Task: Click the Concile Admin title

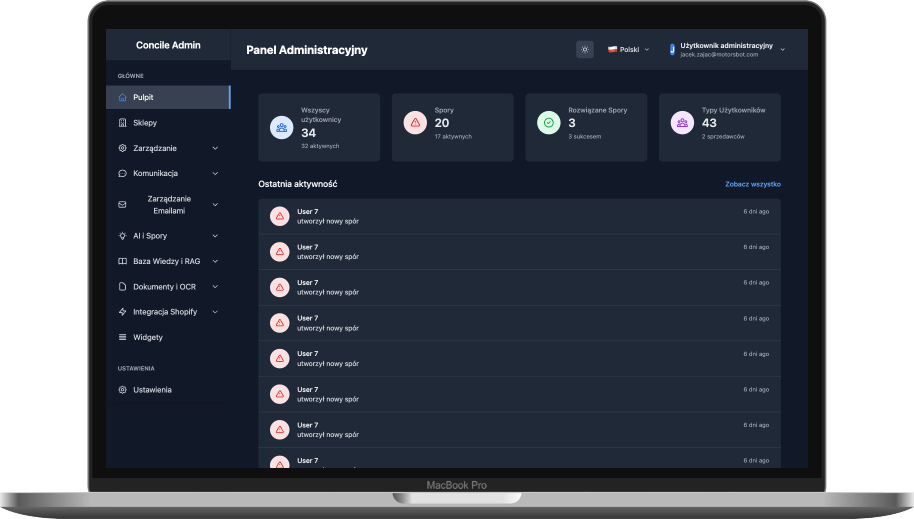Action: pyautogui.click(x=168, y=45)
